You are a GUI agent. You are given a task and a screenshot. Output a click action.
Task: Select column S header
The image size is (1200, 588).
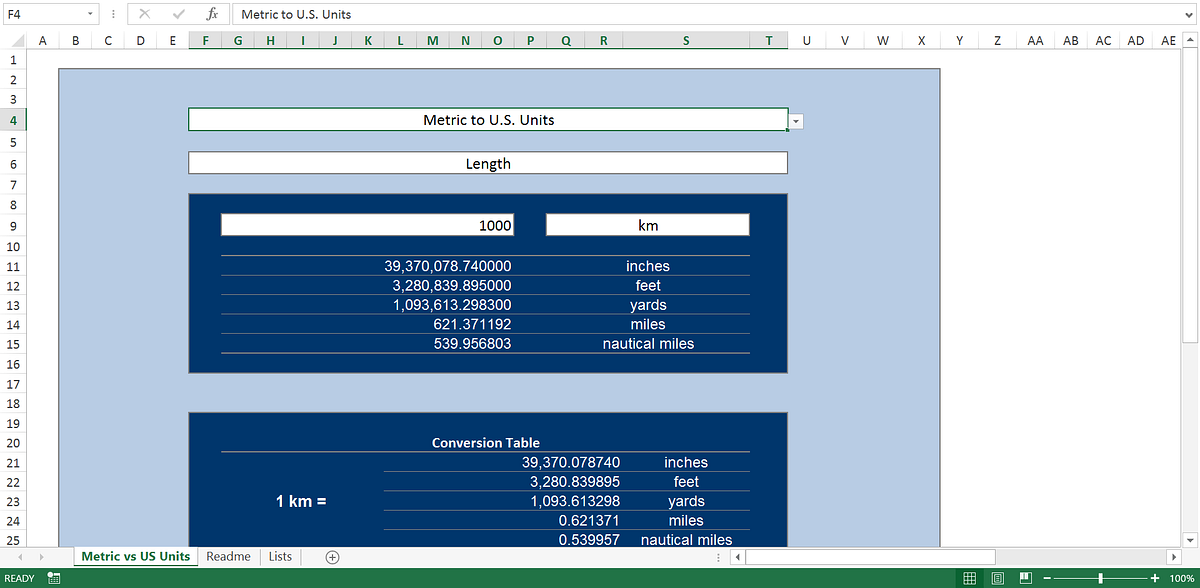[686, 41]
